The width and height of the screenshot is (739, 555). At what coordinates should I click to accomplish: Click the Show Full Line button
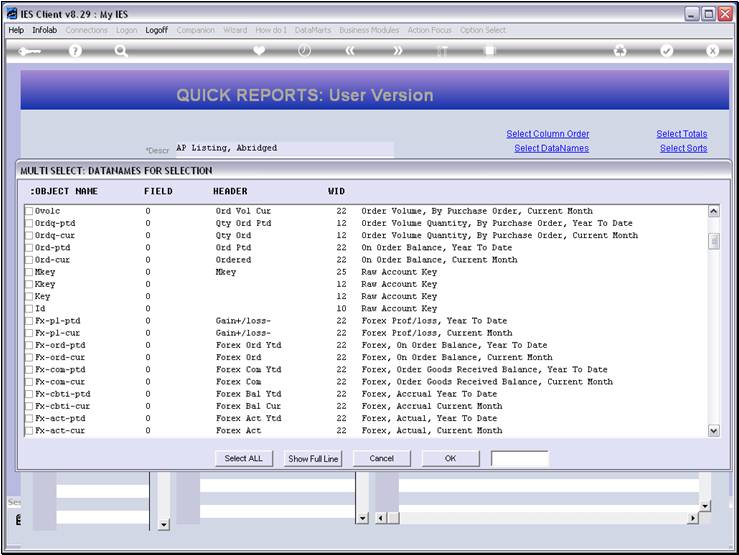point(313,458)
